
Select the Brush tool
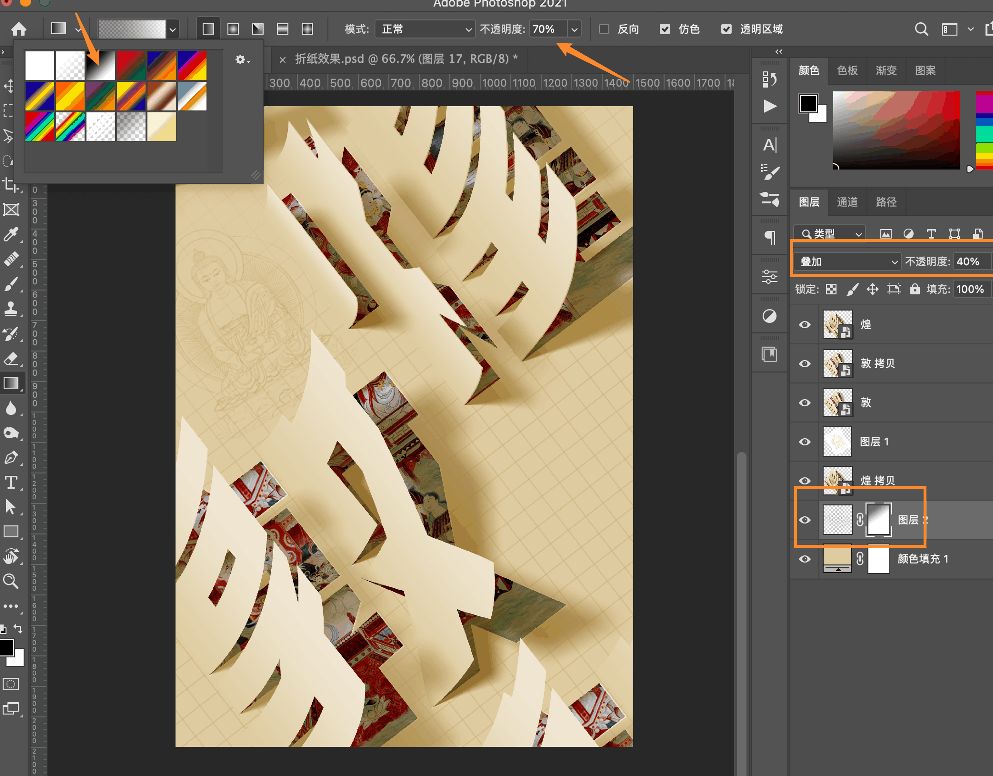pos(11,284)
